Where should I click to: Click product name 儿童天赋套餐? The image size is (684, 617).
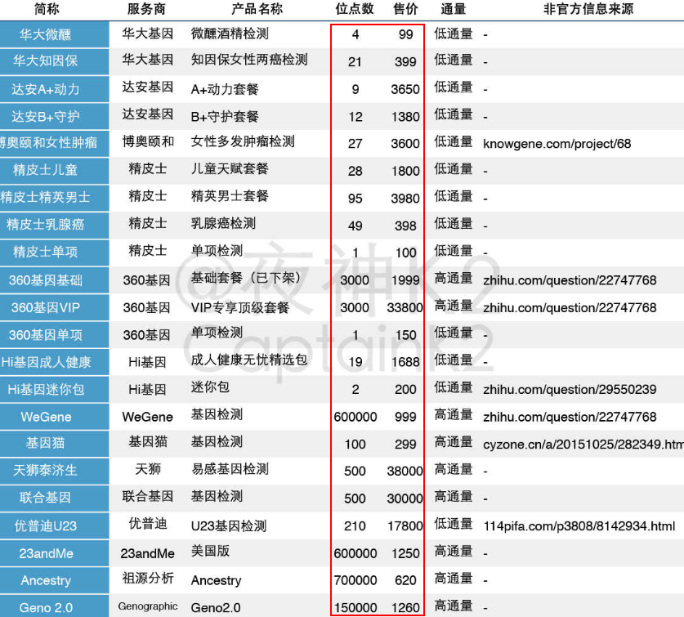point(229,169)
